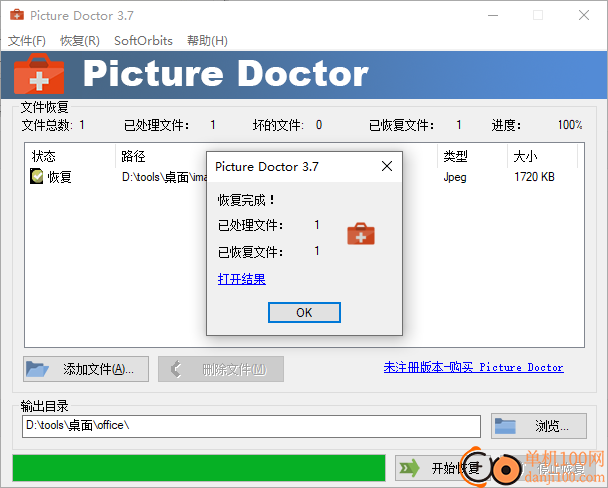Viewport: 608px width, 488px height.
Task: Click the green progress bar
Action: pos(199,468)
